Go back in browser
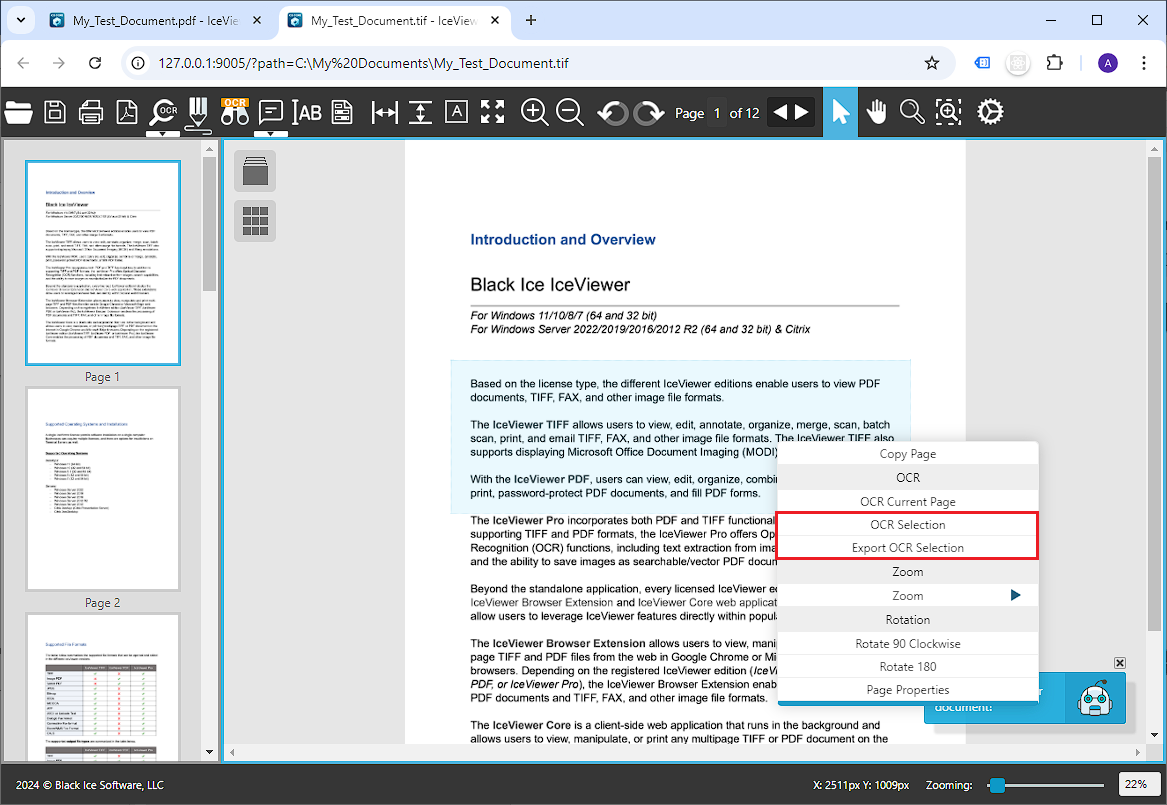The width and height of the screenshot is (1167, 805). pos(23,63)
